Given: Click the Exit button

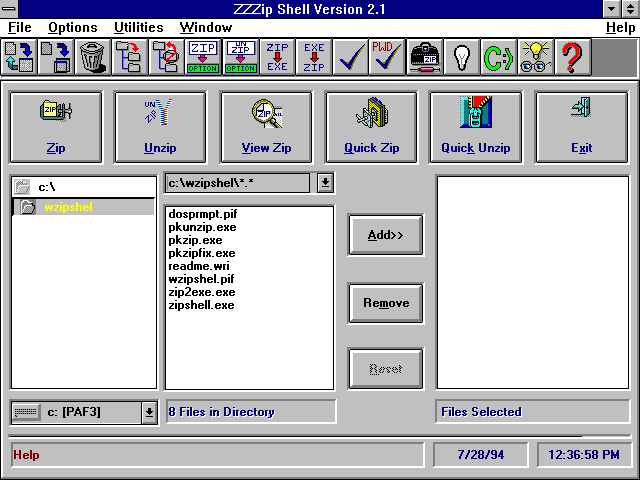Looking at the screenshot, I should pos(582,127).
